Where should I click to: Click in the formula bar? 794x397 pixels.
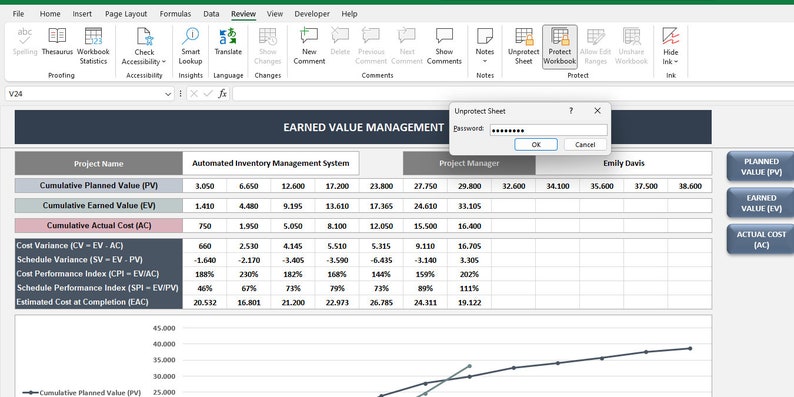512,94
